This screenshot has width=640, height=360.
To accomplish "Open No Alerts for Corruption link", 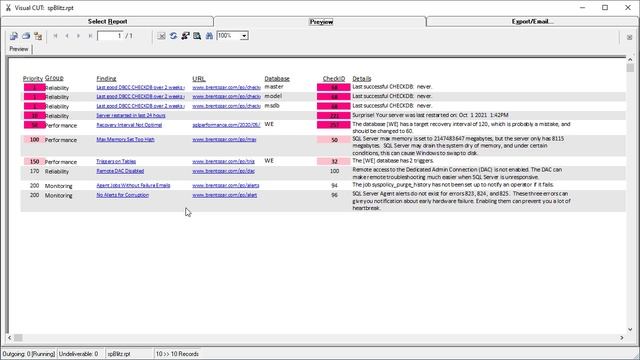I will [122, 195].
